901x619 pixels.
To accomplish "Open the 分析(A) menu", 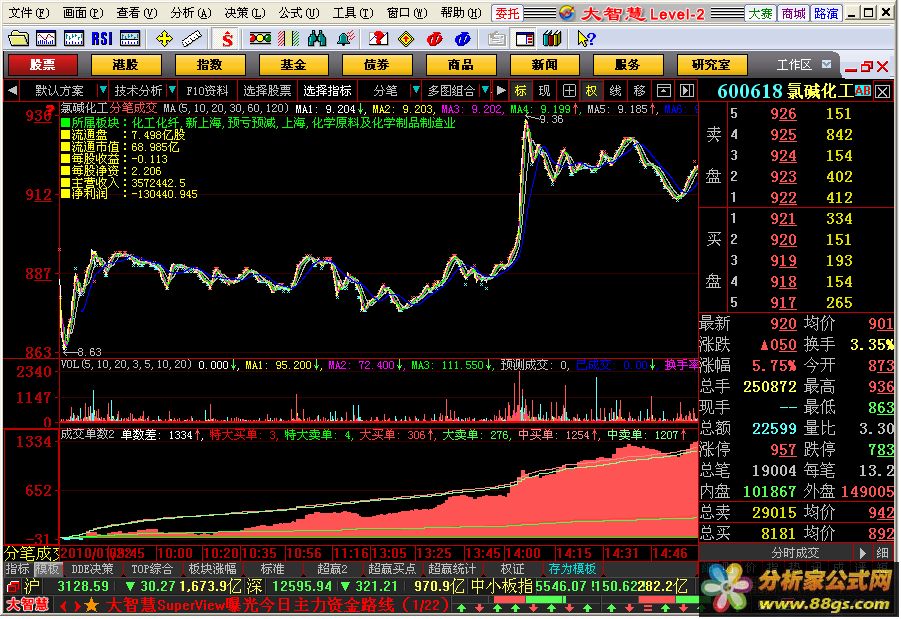I will pyautogui.click(x=191, y=13).
